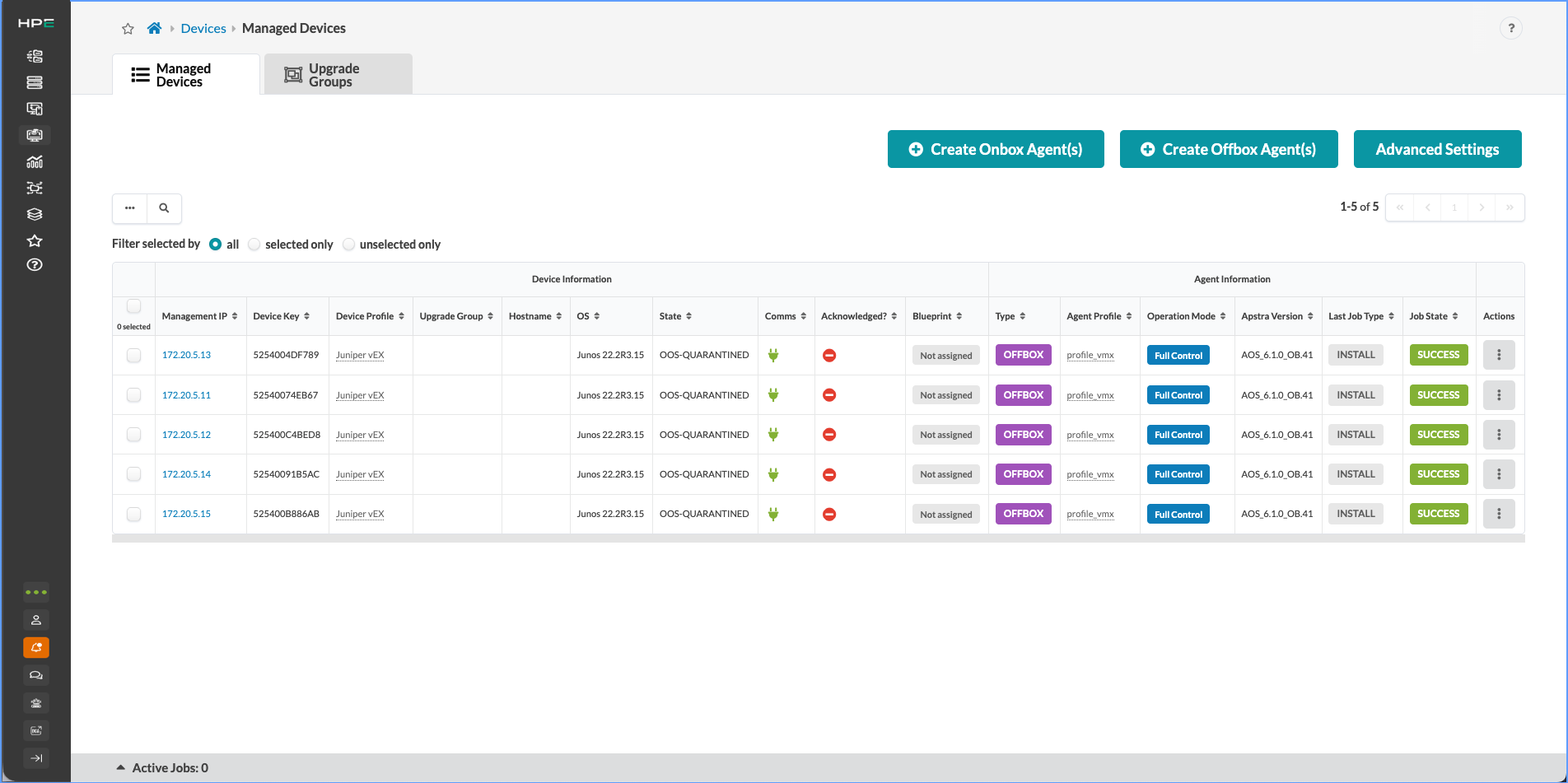This screenshot has height=783, width=1568.
Task: Click Create Onbox Agent(s) button
Action: coord(996,149)
